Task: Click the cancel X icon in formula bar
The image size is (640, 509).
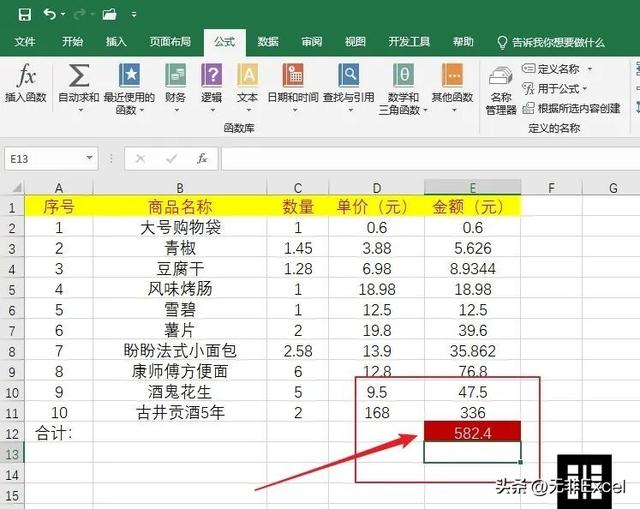Action: tap(140, 158)
